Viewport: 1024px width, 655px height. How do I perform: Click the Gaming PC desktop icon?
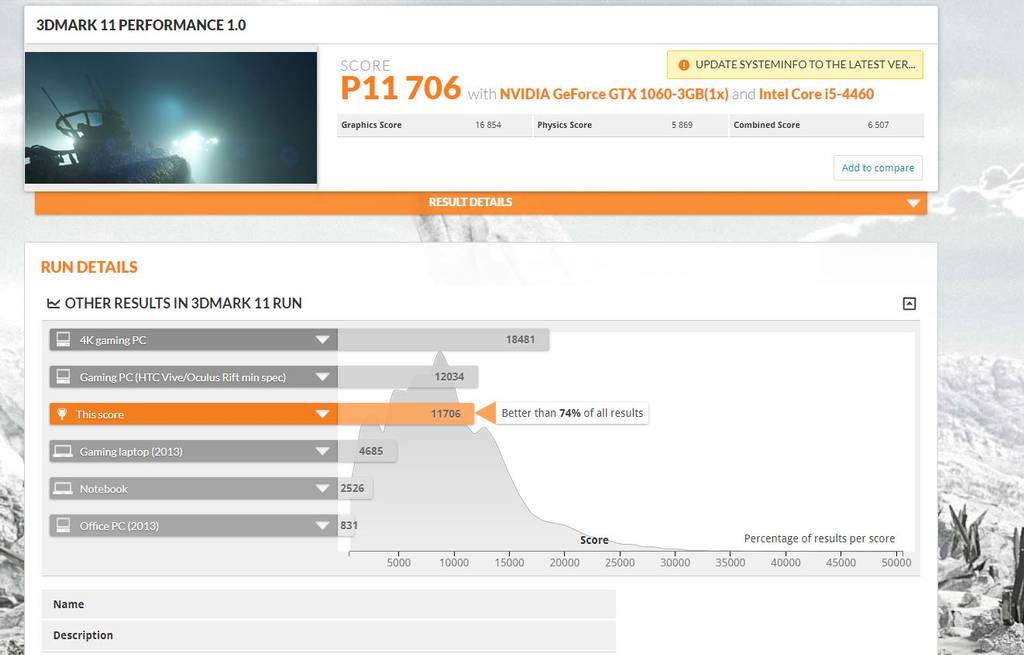click(x=63, y=377)
